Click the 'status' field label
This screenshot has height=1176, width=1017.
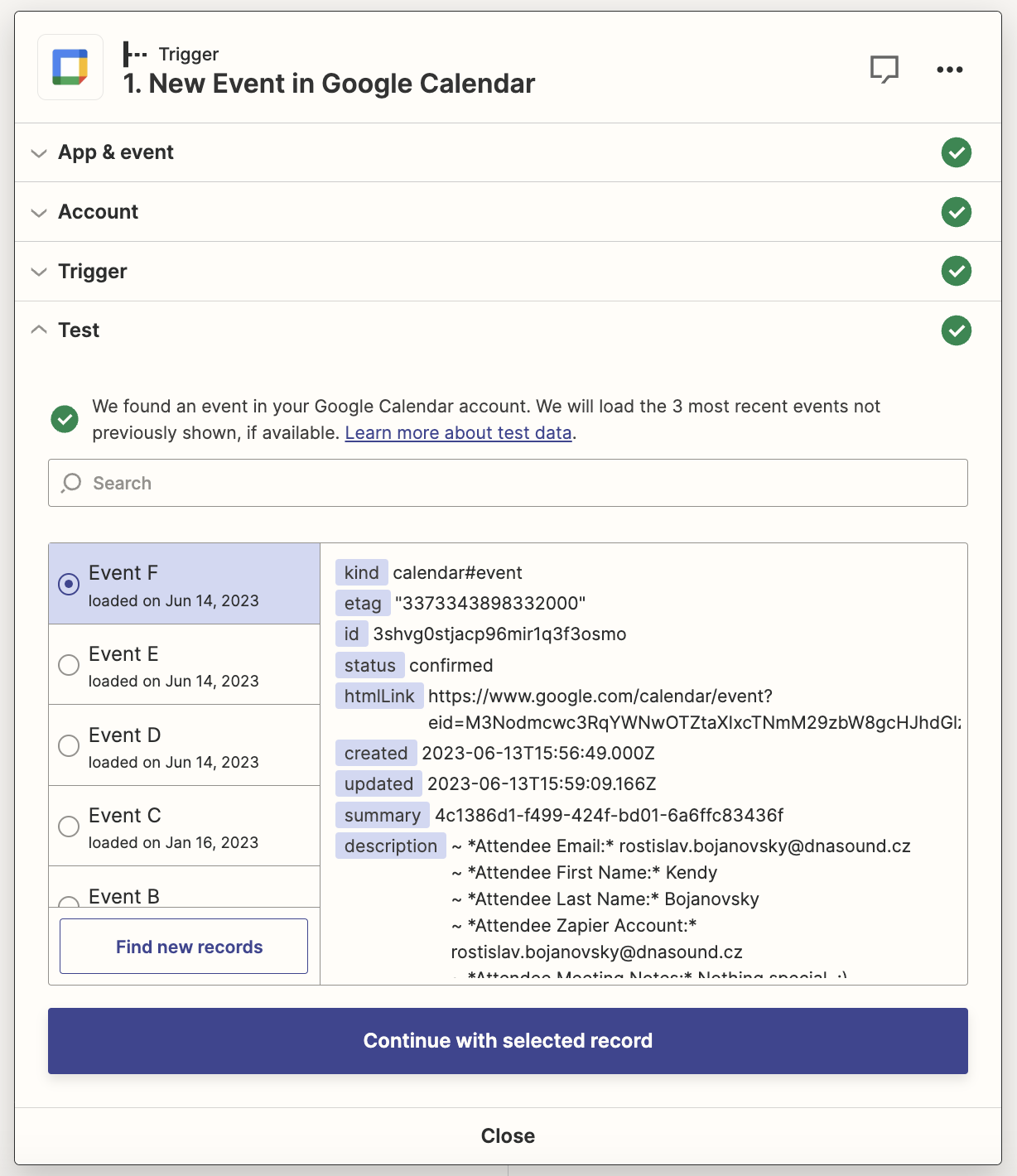point(370,665)
